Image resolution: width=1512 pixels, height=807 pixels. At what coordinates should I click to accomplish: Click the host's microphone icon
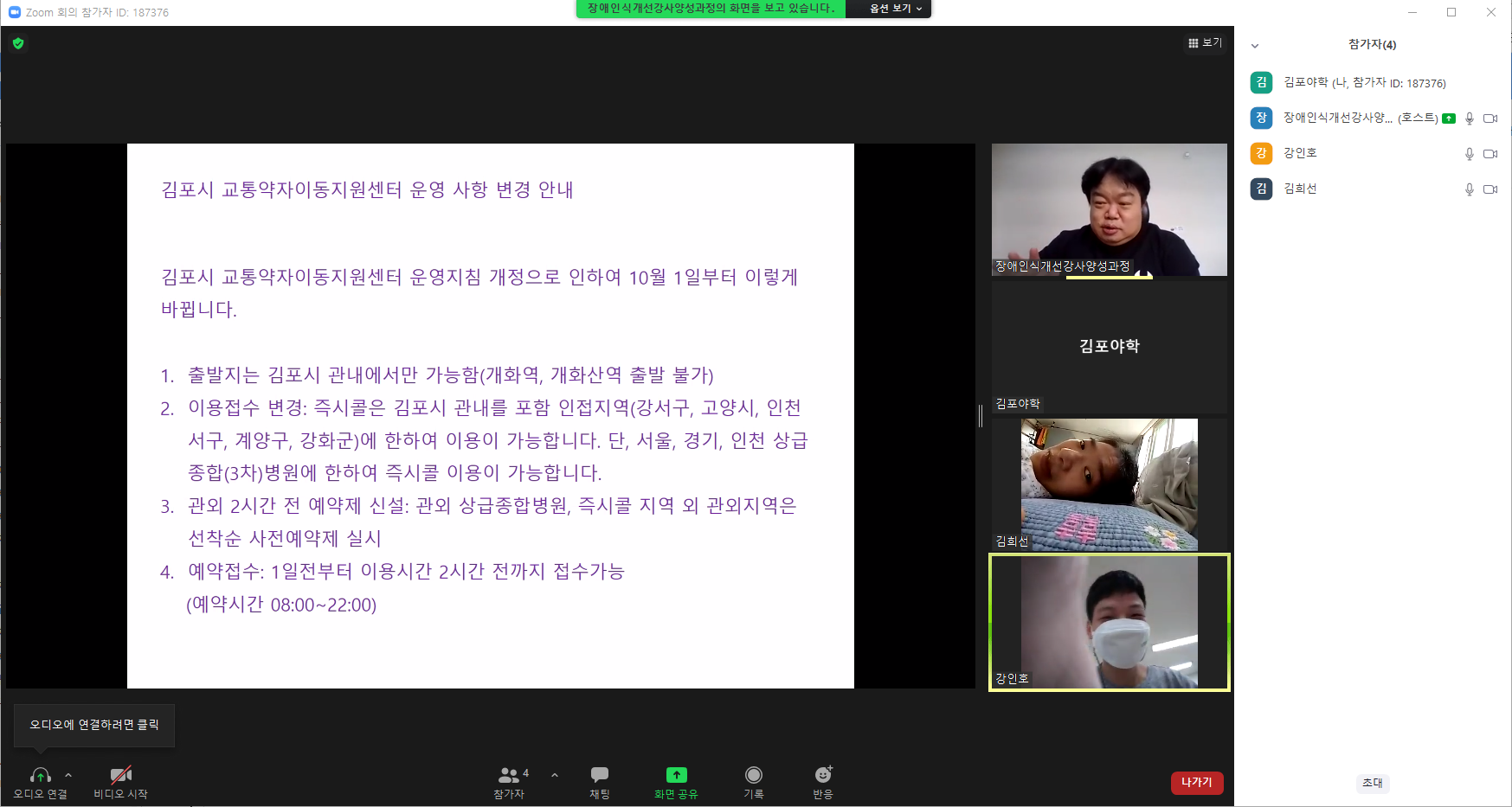[x=1469, y=118]
